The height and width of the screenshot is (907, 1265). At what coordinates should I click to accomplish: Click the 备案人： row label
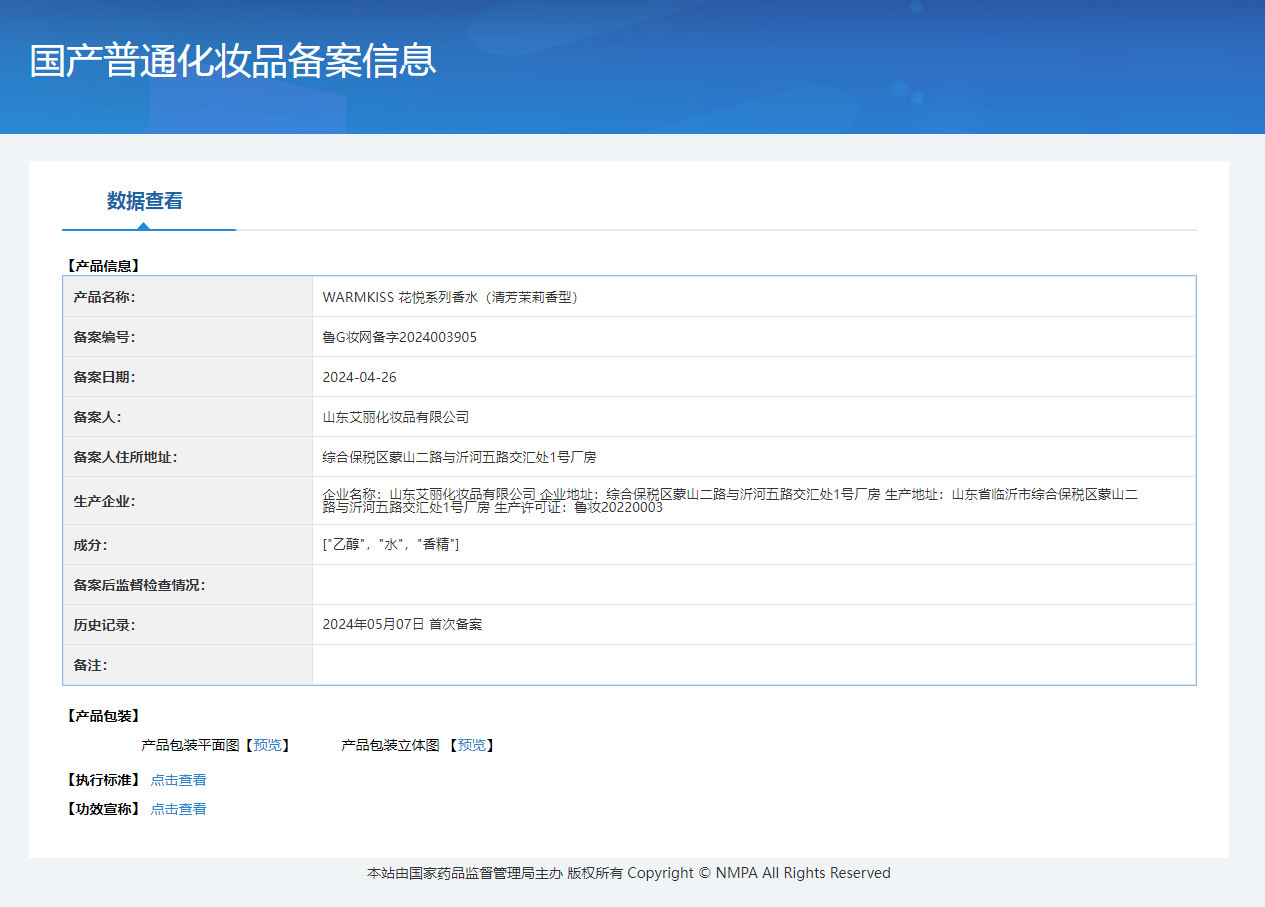97,417
